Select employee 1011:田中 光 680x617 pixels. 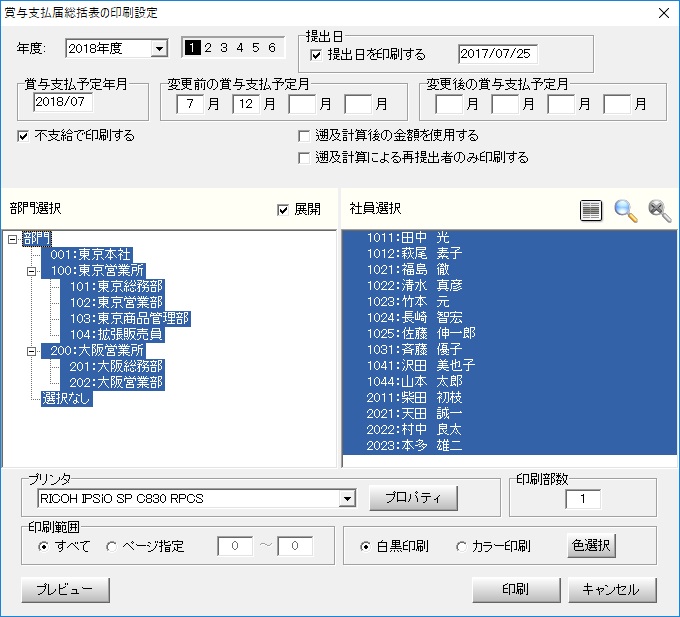point(509,238)
